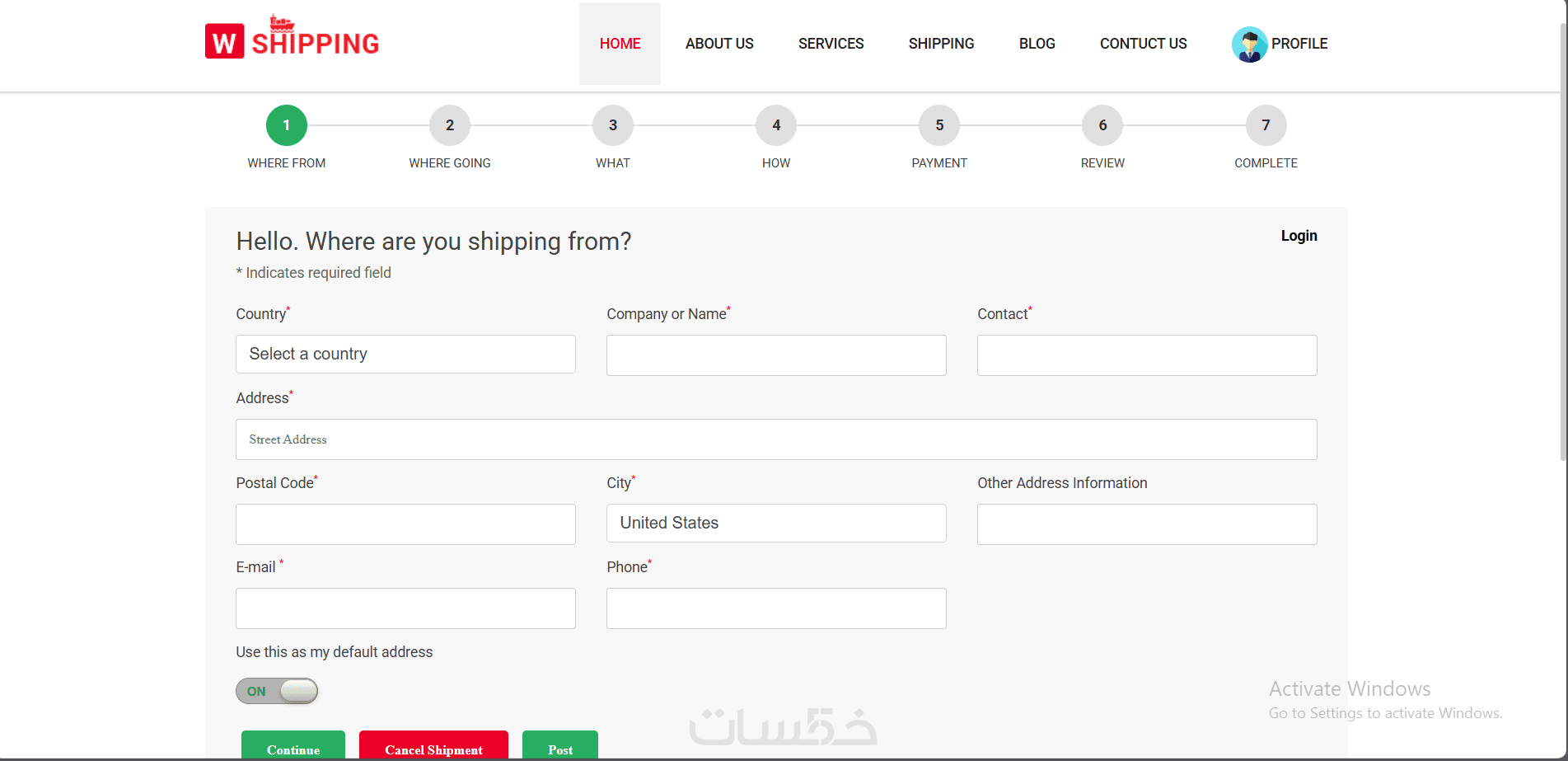
Task: Click the red Cancel Shipment button
Action: pyautogui.click(x=433, y=745)
